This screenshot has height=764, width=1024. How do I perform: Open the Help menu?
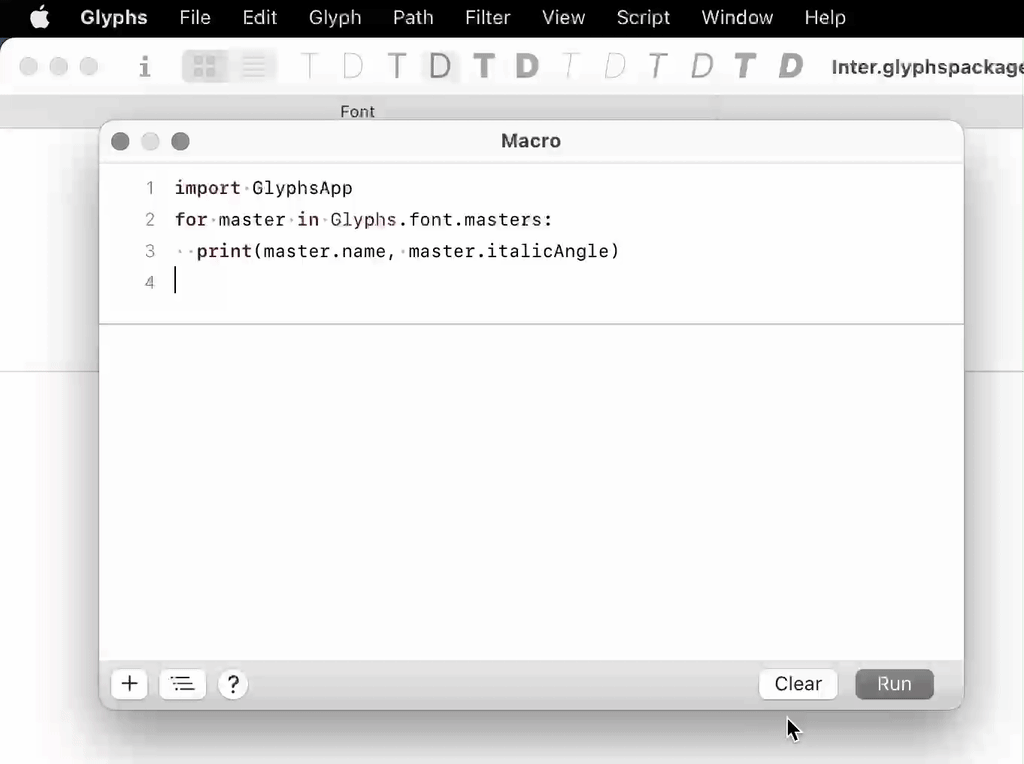(825, 18)
